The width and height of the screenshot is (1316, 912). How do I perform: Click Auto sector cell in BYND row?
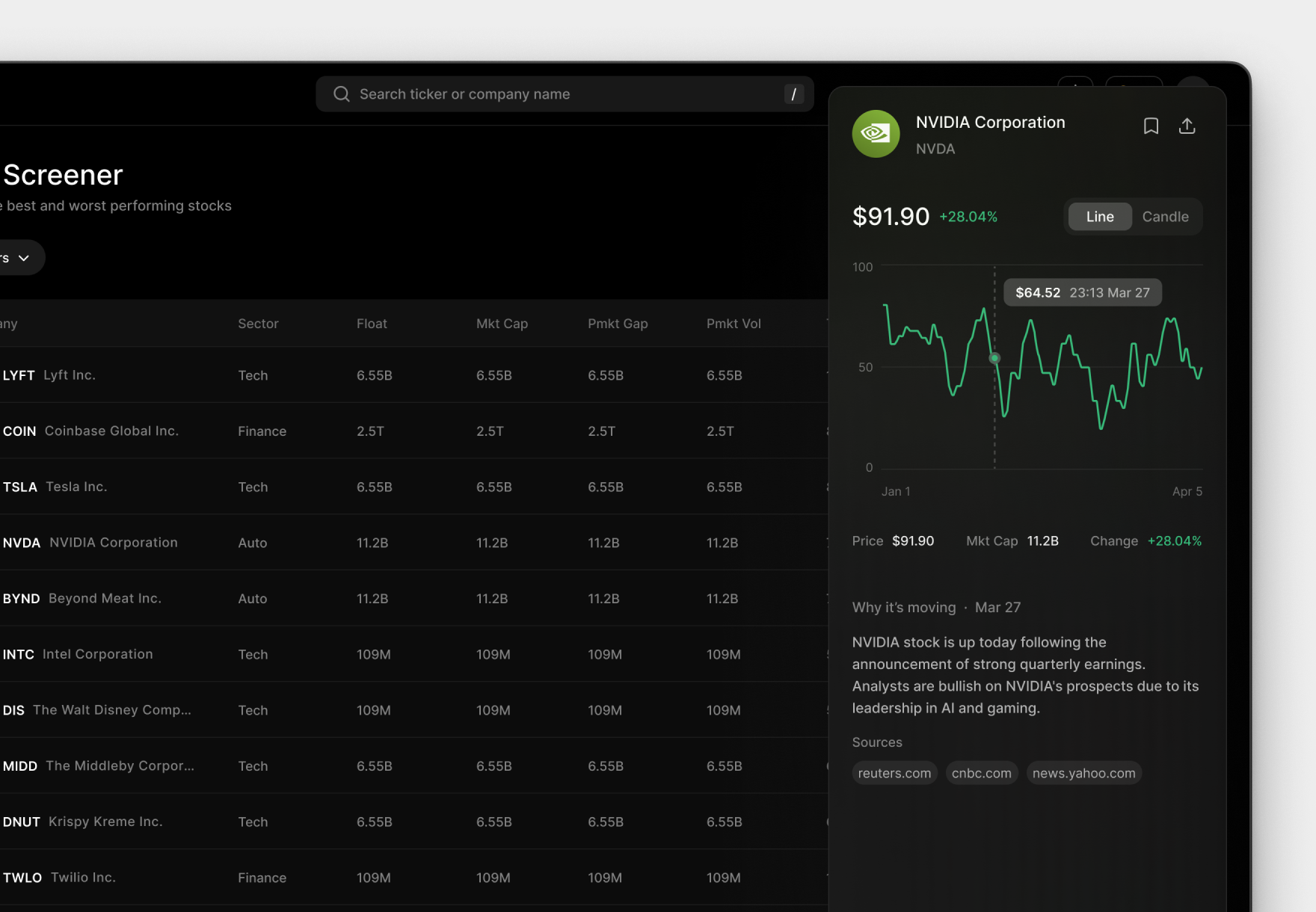click(x=252, y=599)
